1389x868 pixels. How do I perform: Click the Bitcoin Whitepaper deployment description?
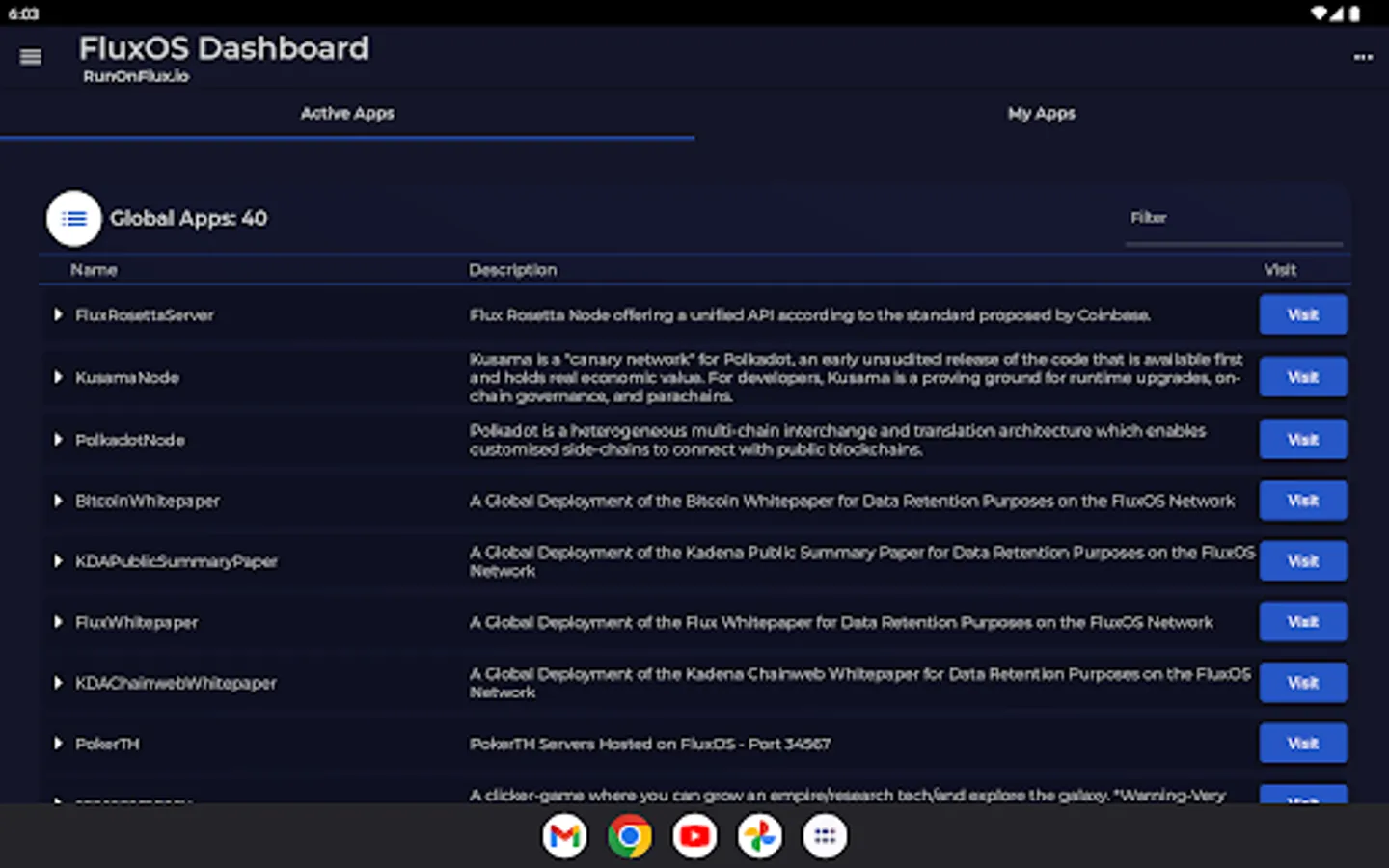[852, 501]
